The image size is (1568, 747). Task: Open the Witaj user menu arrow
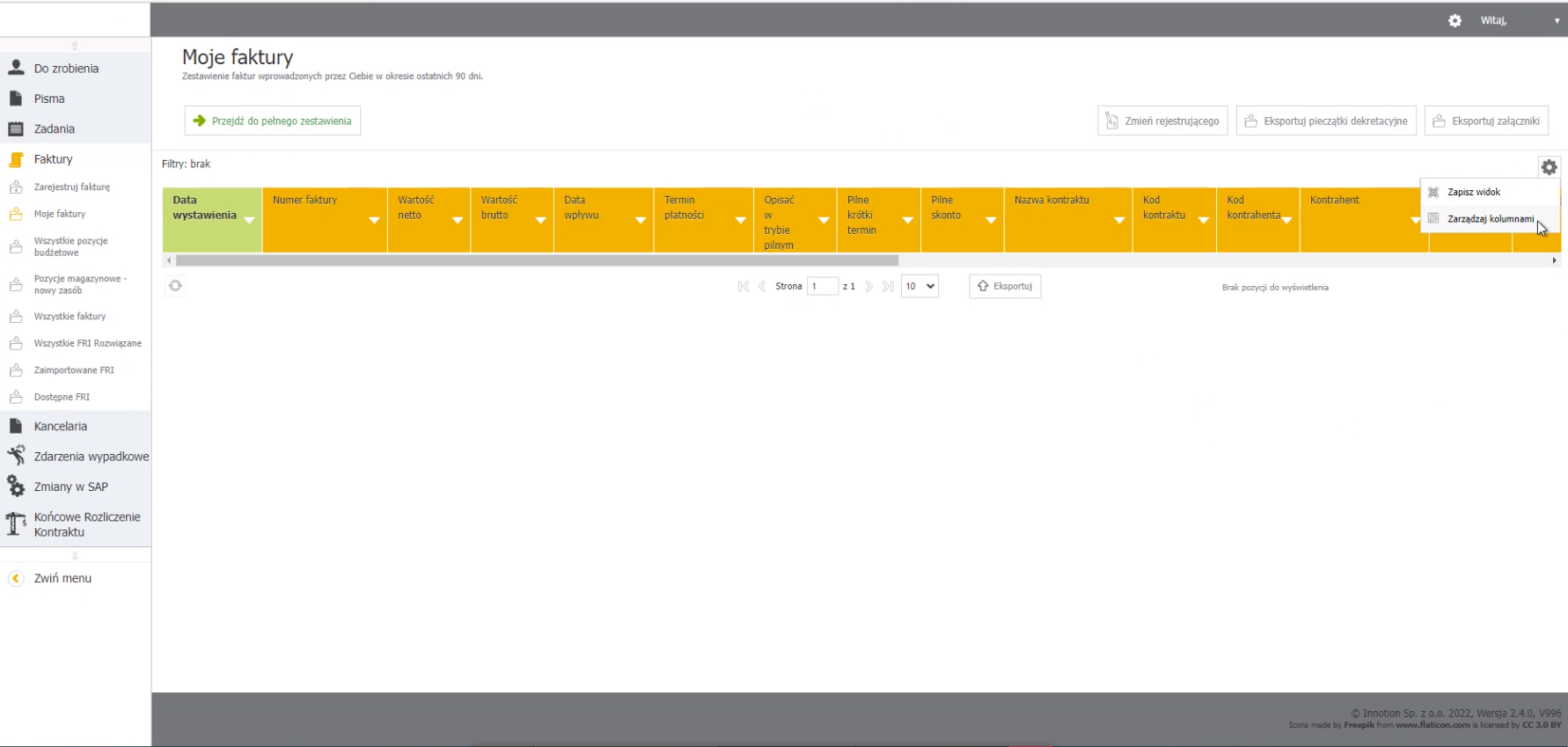pyautogui.click(x=1557, y=20)
